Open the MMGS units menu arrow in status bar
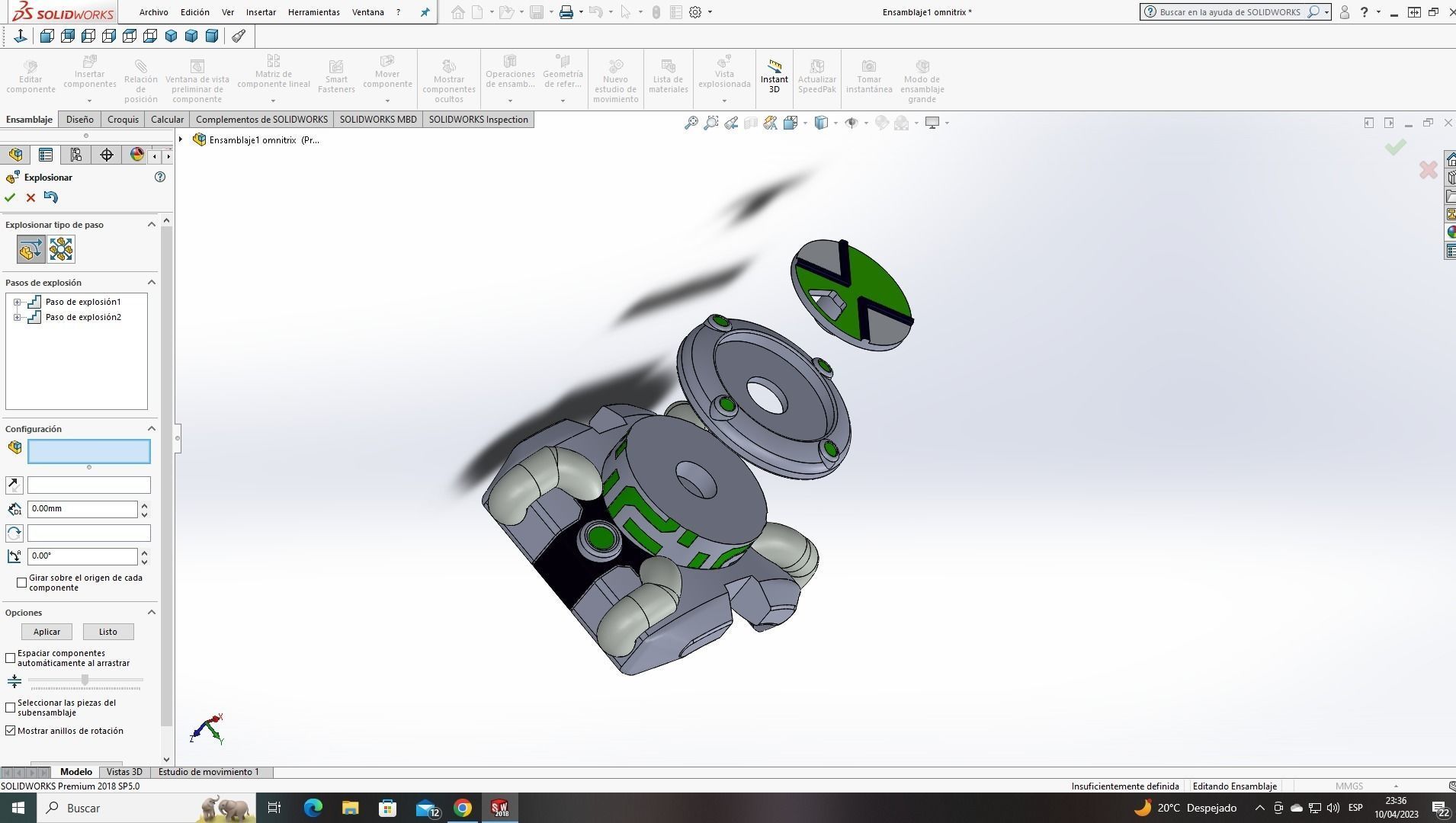 (x=1396, y=786)
